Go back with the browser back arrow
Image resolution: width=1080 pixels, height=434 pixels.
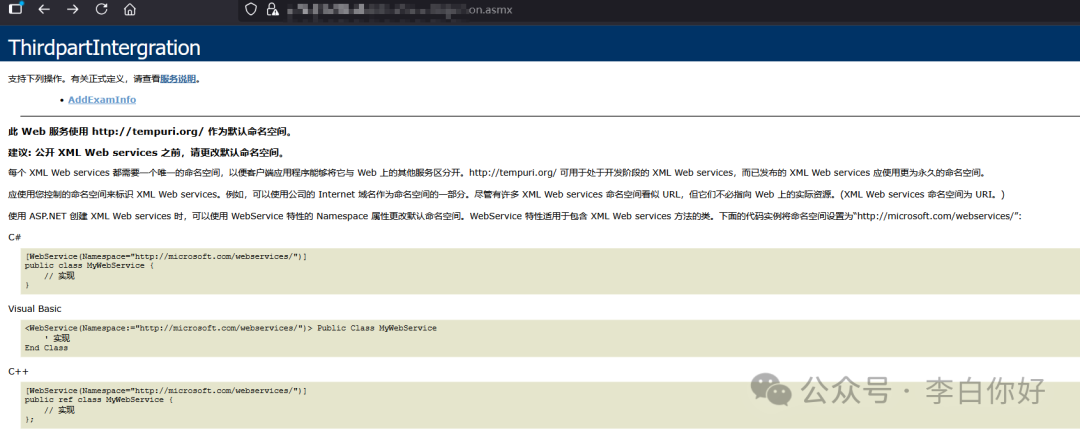point(44,10)
